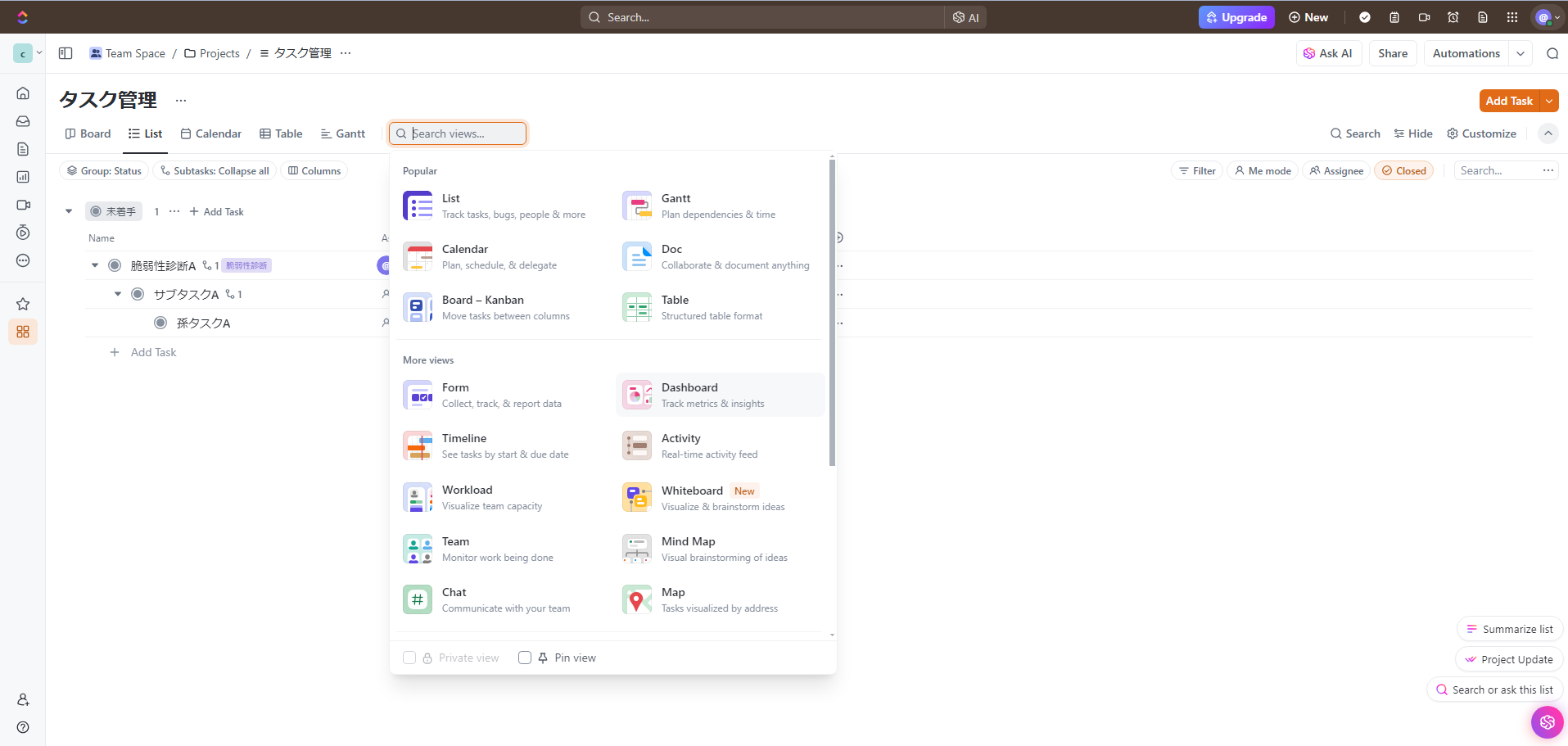Choose the Calendar view option in popup

501,257
